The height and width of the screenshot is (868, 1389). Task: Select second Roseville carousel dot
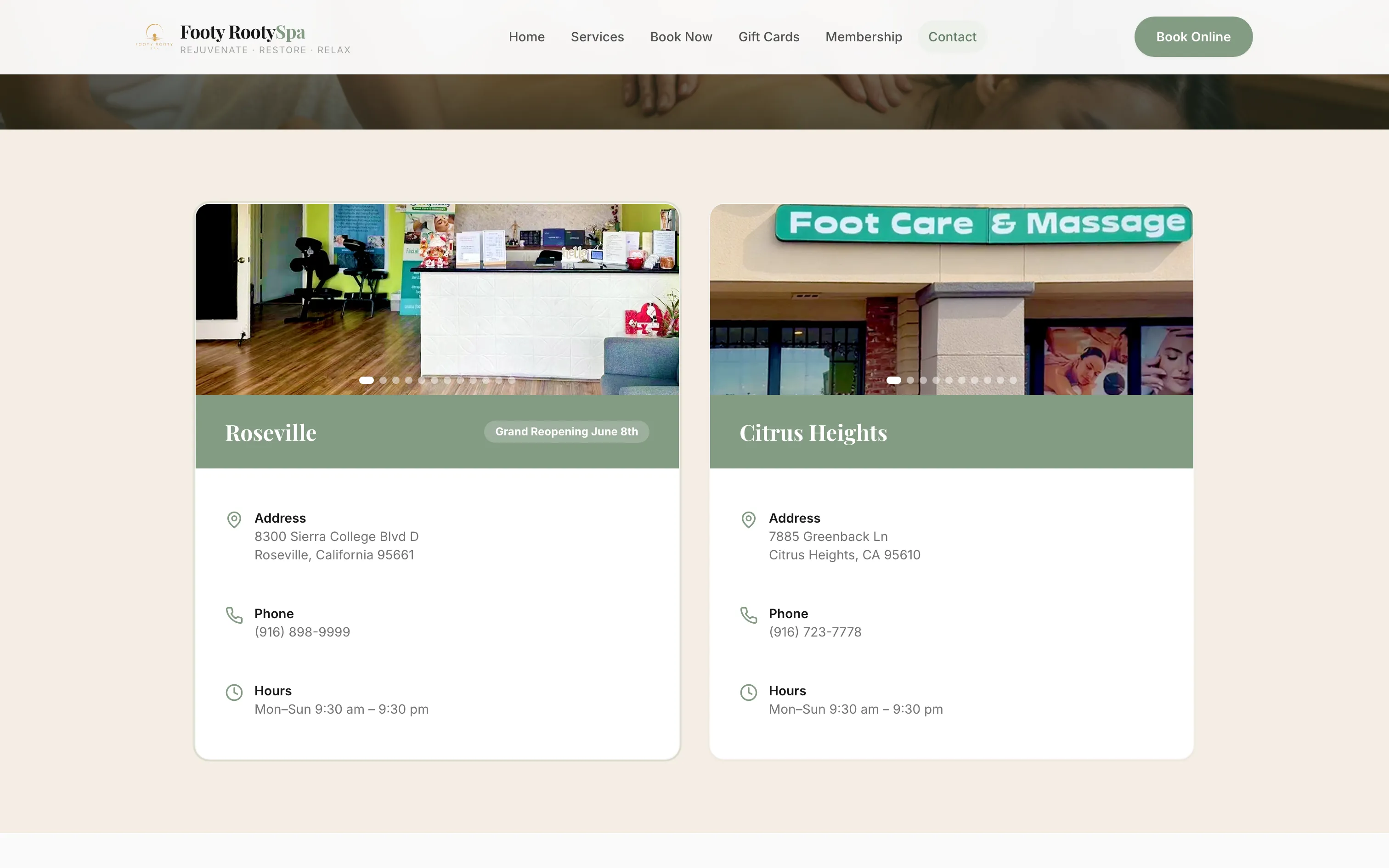[x=383, y=380]
